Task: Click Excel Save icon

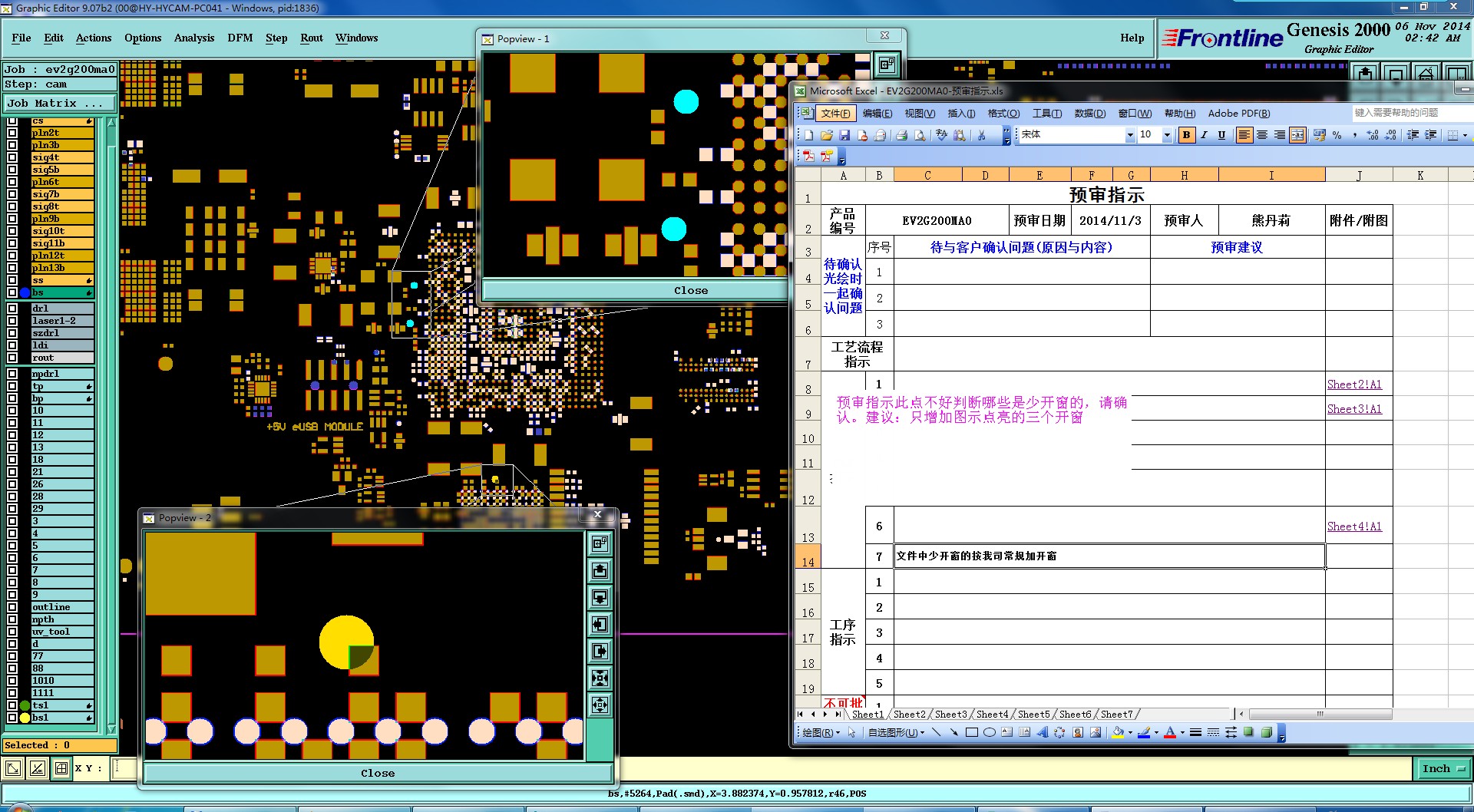Action: (x=844, y=135)
